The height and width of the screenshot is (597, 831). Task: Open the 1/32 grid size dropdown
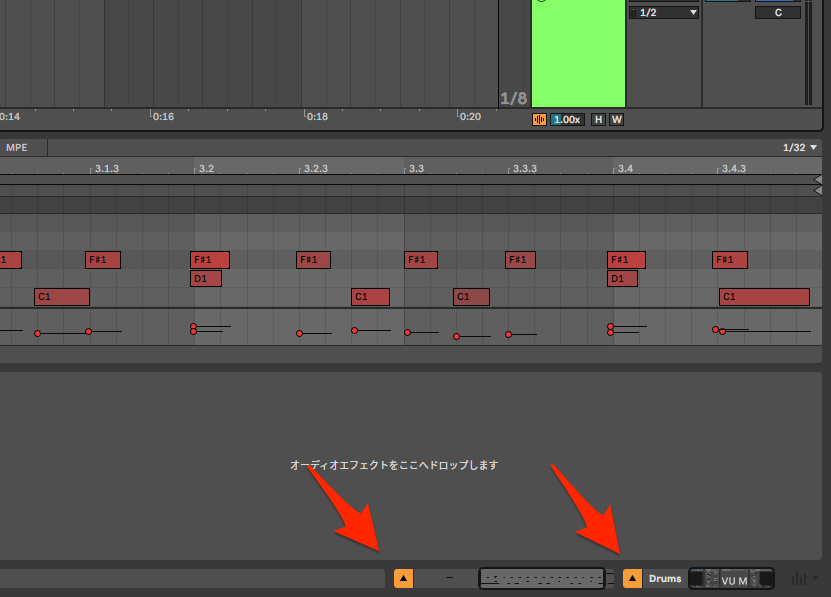pyautogui.click(x=800, y=147)
